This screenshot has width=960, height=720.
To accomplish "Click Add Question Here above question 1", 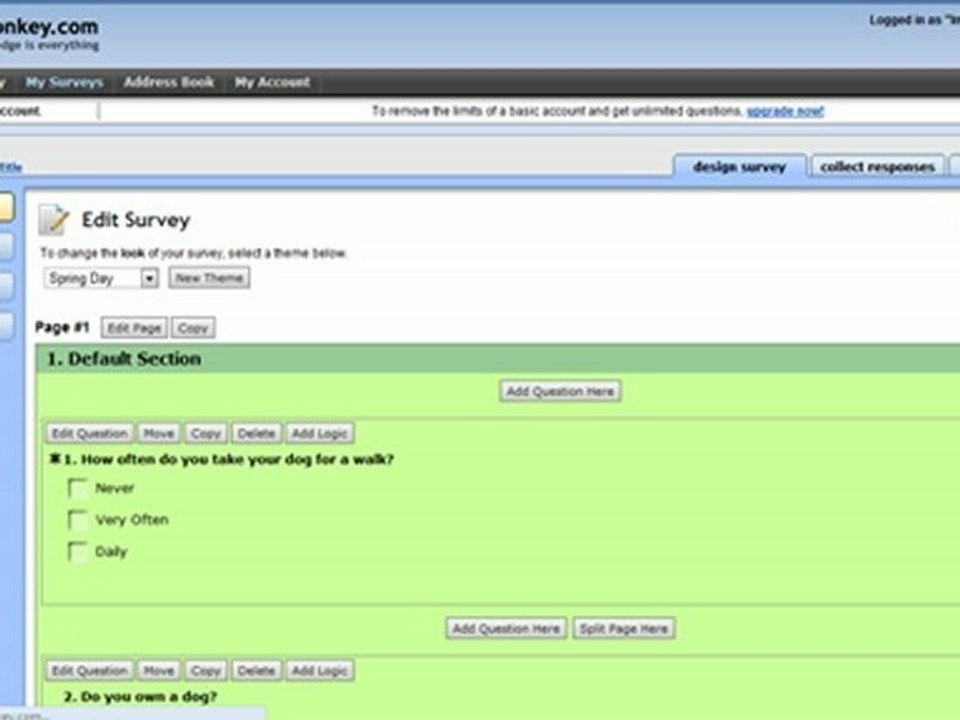I will (x=560, y=391).
